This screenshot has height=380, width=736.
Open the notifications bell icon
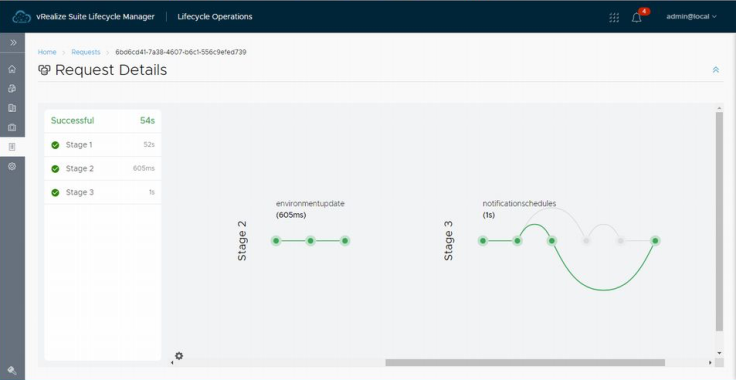click(636, 18)
